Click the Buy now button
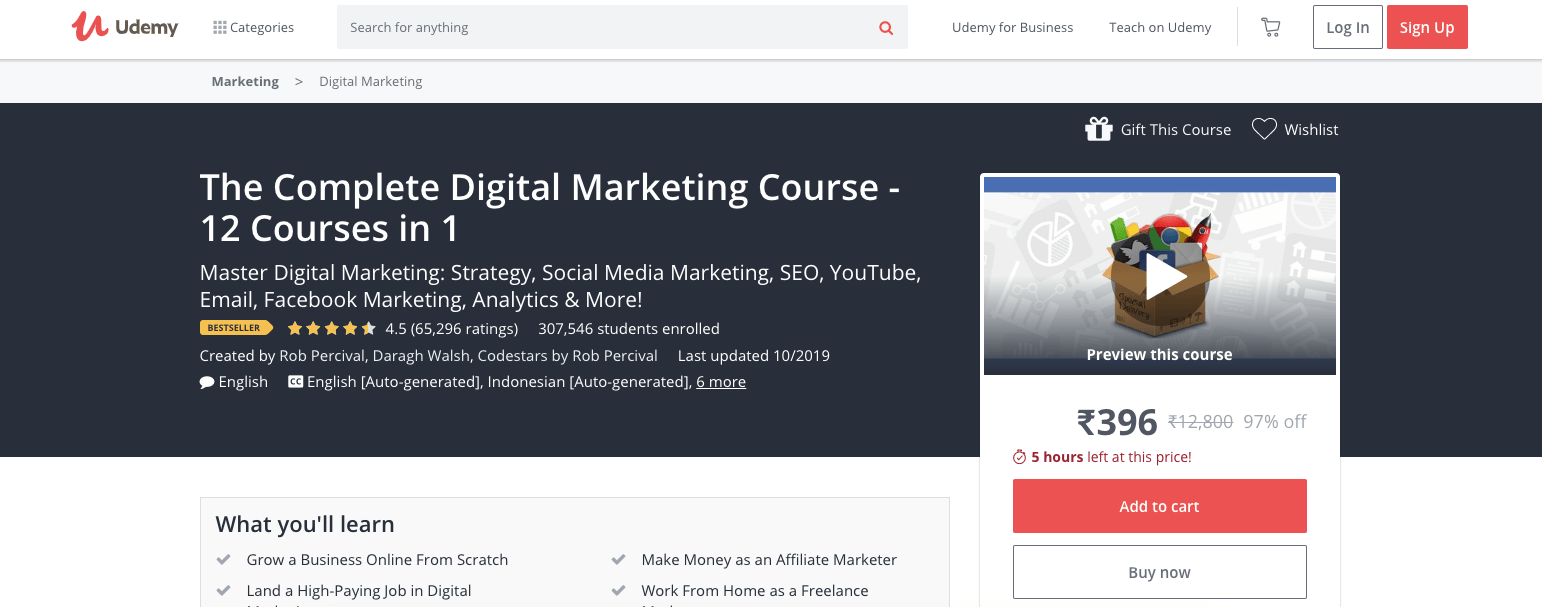Image resolution: width=1542 pixels, height=607 pixels. coord(1159,572)
